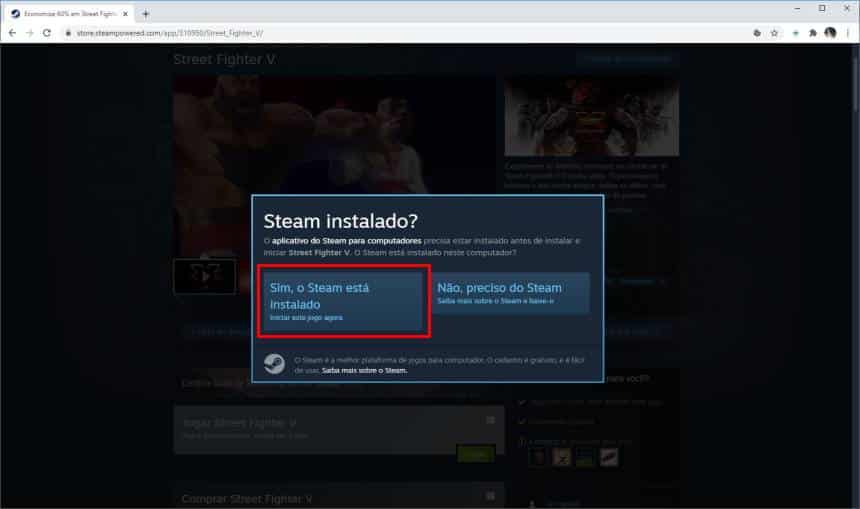Open Chrome's three-dot menu
The width and height of the screenshot is (860, 509).
(x=848, y=33)
